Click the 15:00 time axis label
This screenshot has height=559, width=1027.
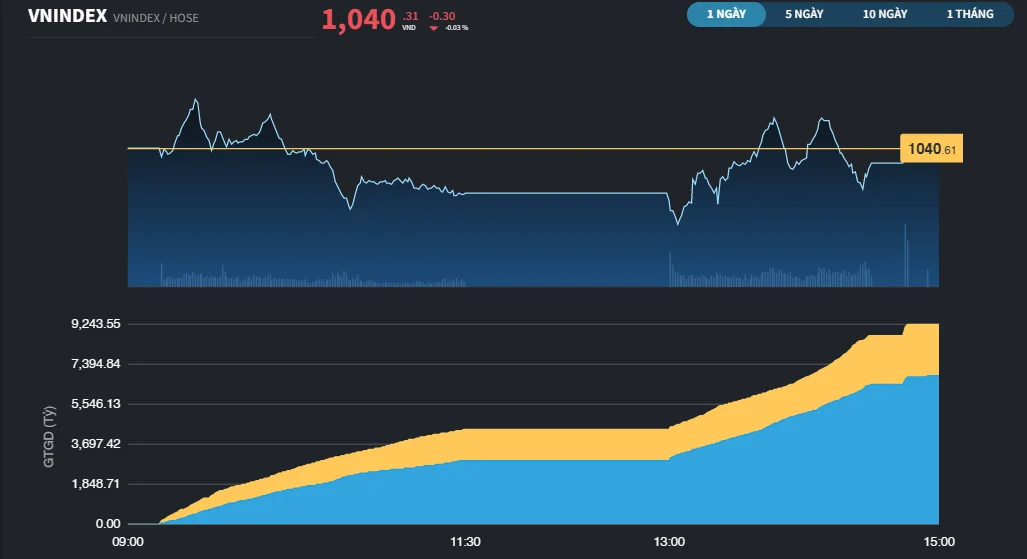click(939, 542)
